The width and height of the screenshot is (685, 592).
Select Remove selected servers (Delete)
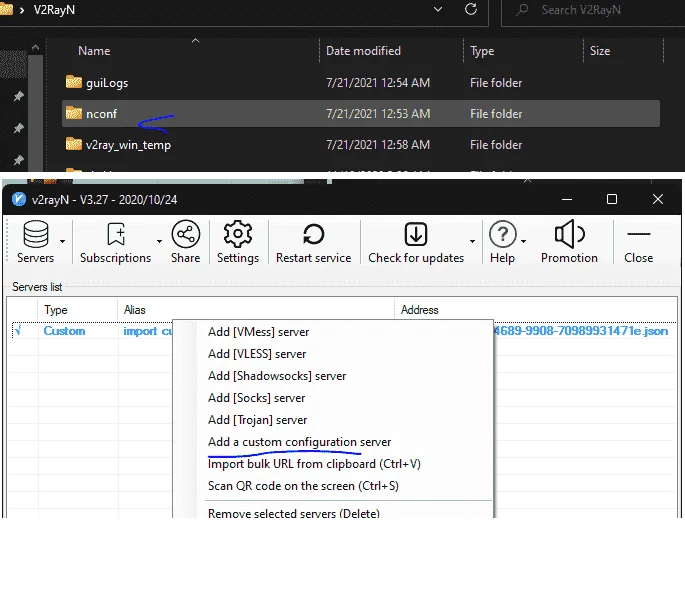(x=294, y=513)
